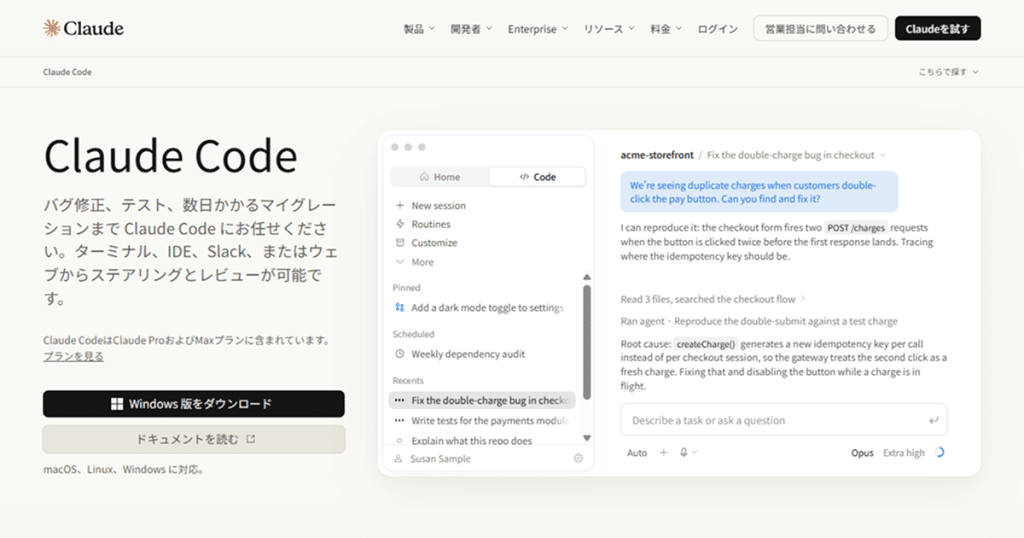Open Customize in the sidebar
The image size is (1024, 538).
click(x=434, y=242)
